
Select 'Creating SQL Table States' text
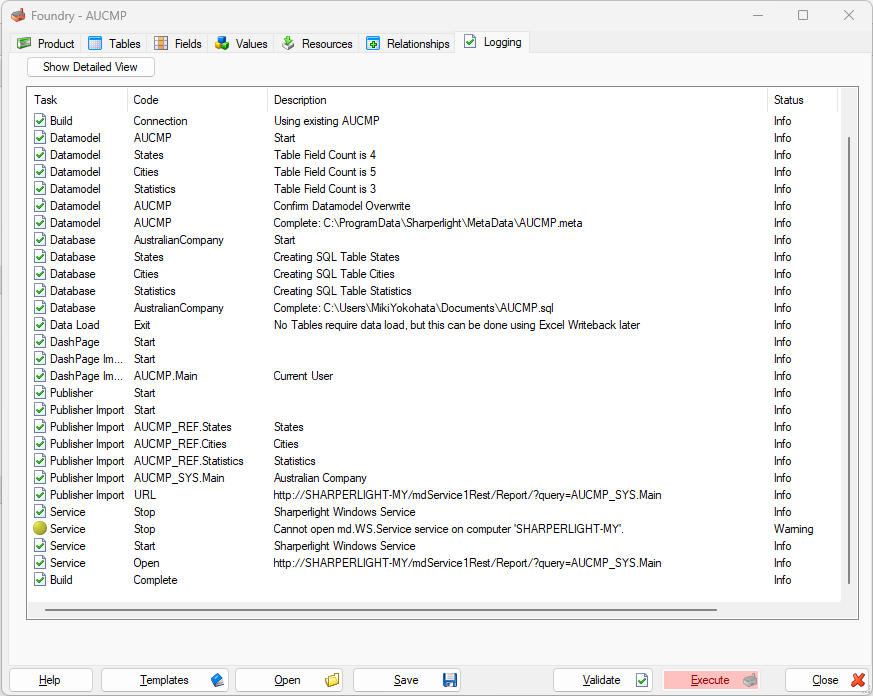coord(336,257)
